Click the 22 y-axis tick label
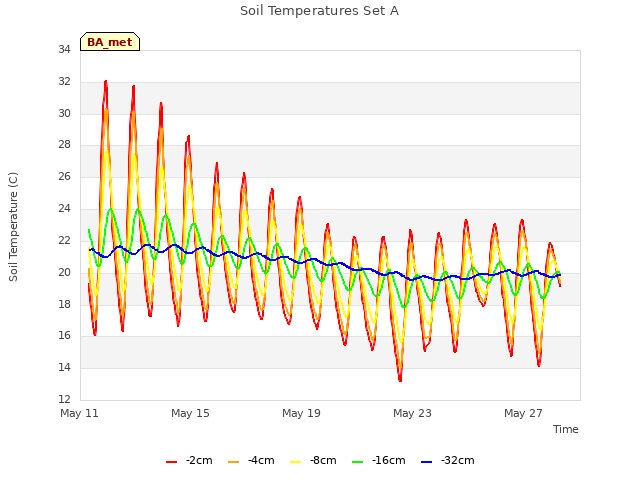This screenshot has height=480, width=640. [x=64, y=240]
